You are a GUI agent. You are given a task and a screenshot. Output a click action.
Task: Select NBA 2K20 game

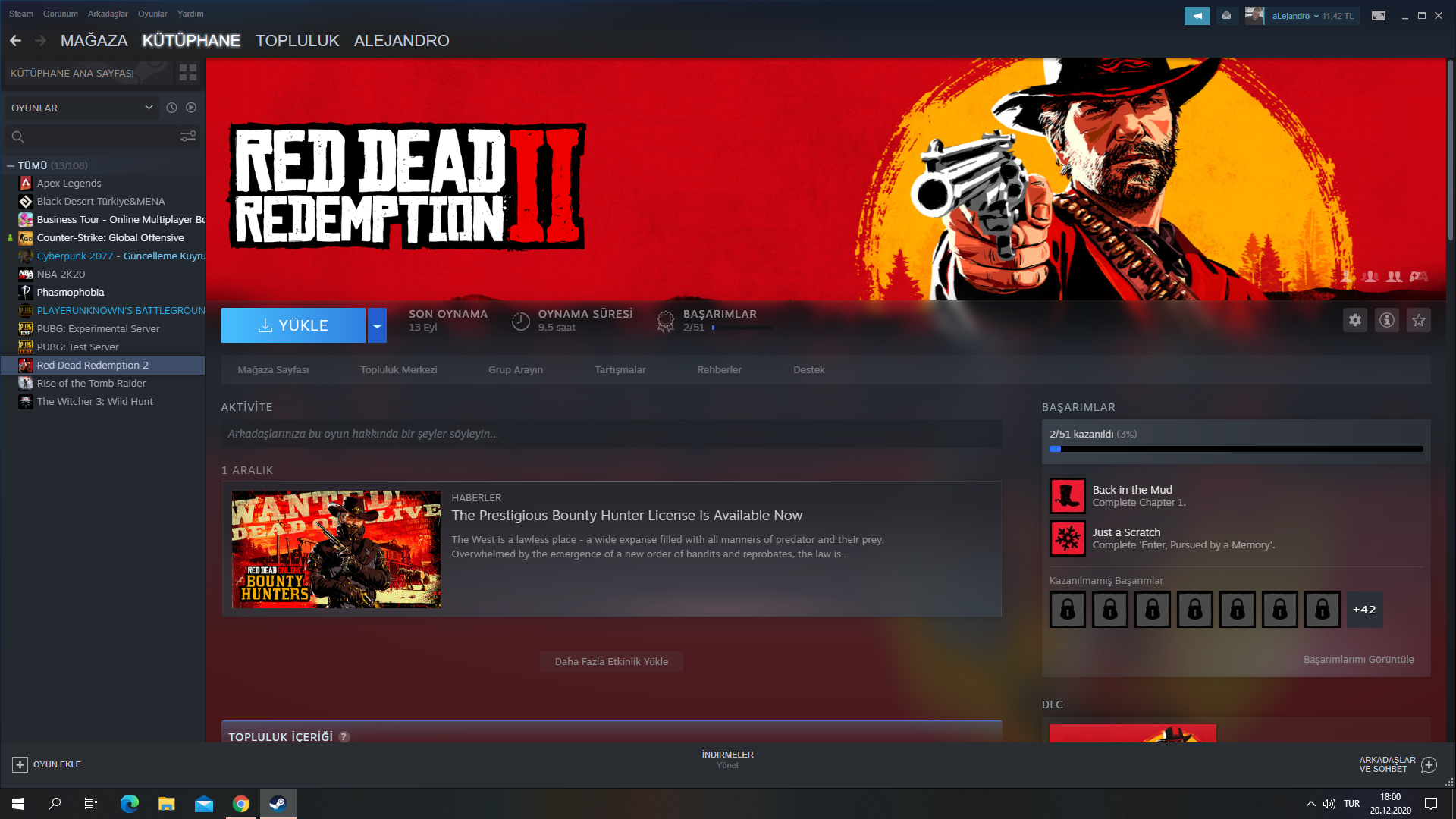(x=103, y=274)
